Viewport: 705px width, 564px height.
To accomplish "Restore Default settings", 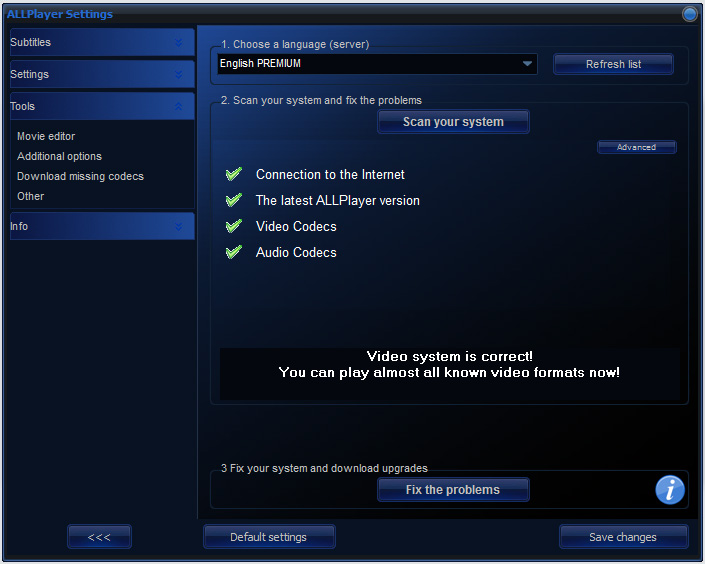I will point(269,537).
